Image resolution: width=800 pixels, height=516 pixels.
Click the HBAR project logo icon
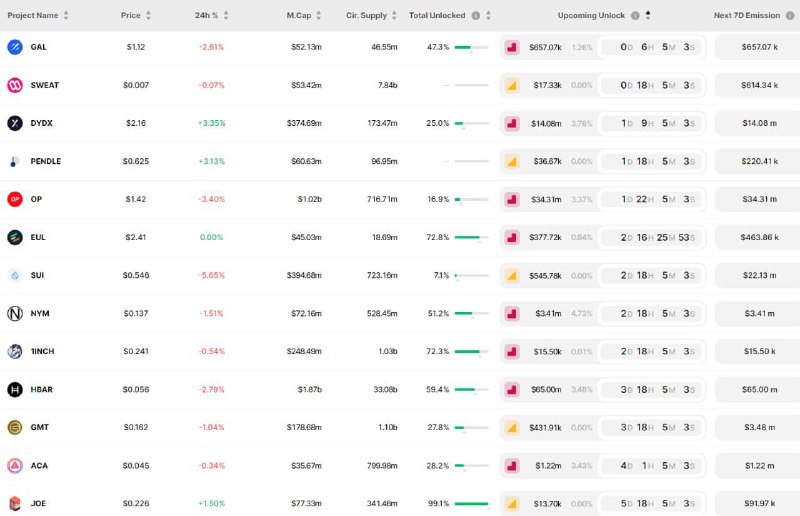[x=15, y=389]
